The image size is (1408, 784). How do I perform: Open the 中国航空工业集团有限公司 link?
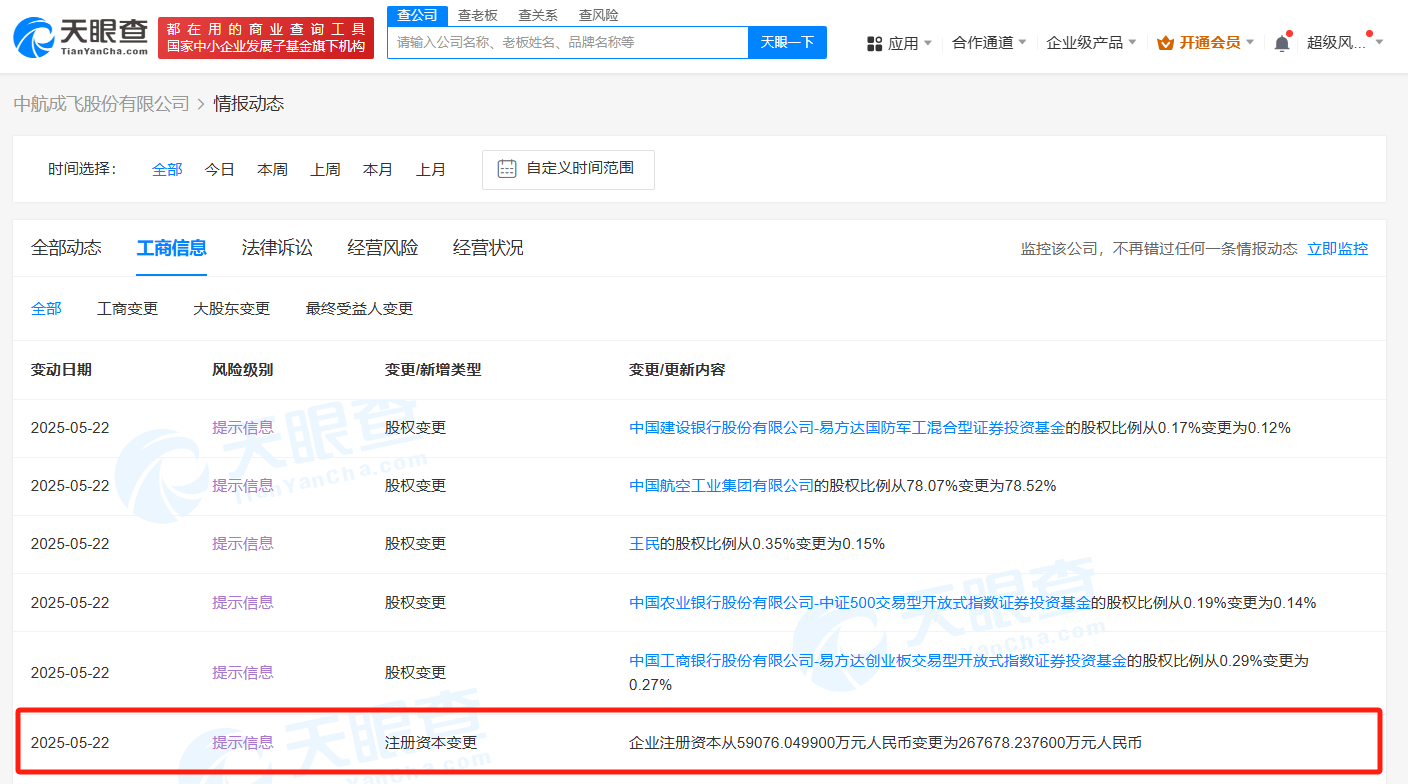[721, 486]
